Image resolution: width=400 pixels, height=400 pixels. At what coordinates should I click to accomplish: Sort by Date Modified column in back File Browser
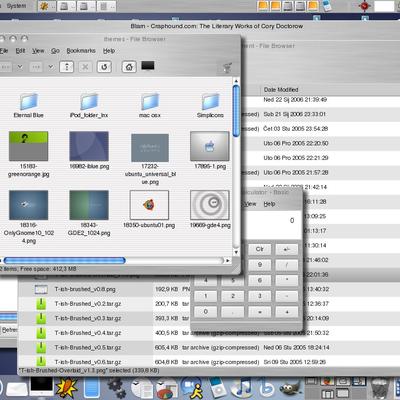coord(281,90)
